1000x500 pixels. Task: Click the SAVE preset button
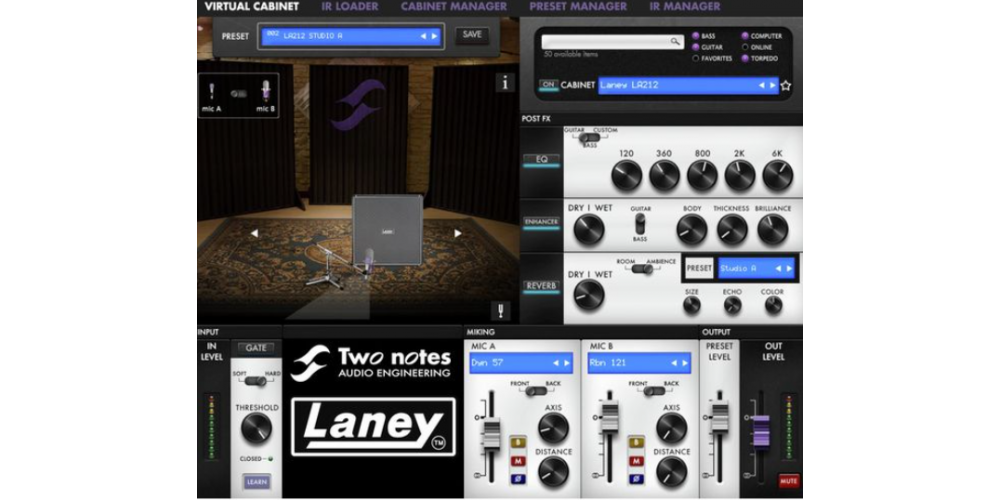tap(472, 35)
